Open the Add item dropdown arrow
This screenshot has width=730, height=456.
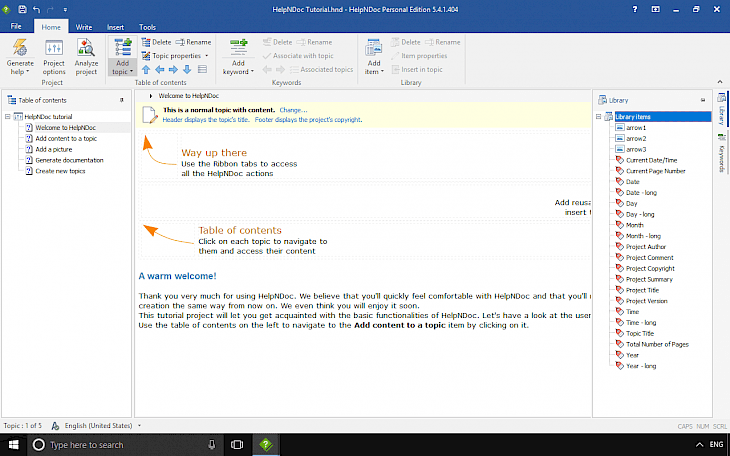tap(382, 72)
